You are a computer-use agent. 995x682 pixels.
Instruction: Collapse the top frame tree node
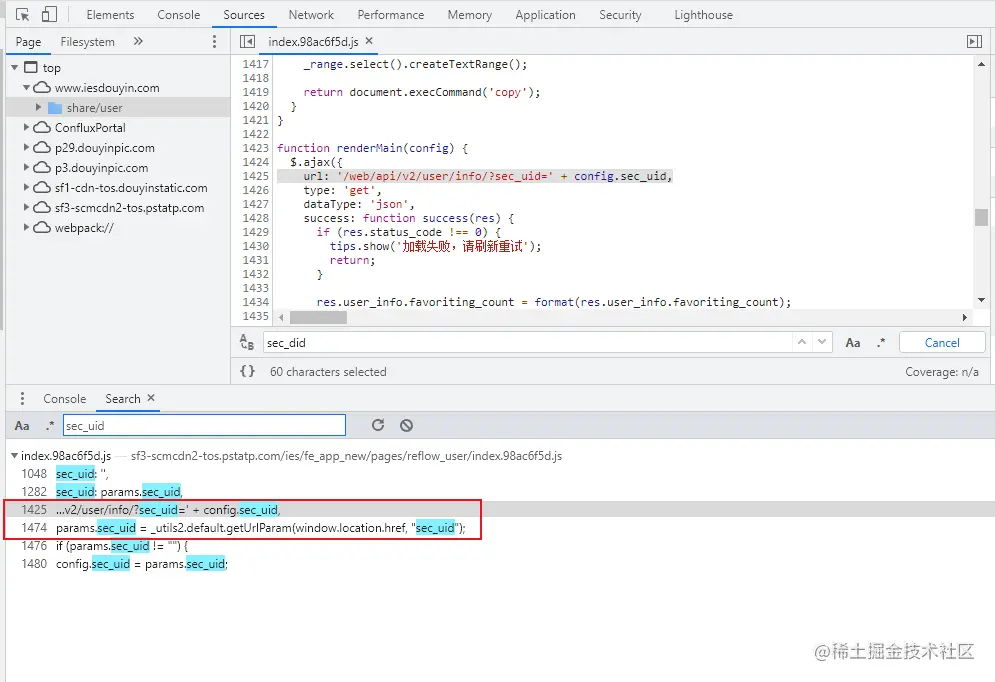[14, 67]
